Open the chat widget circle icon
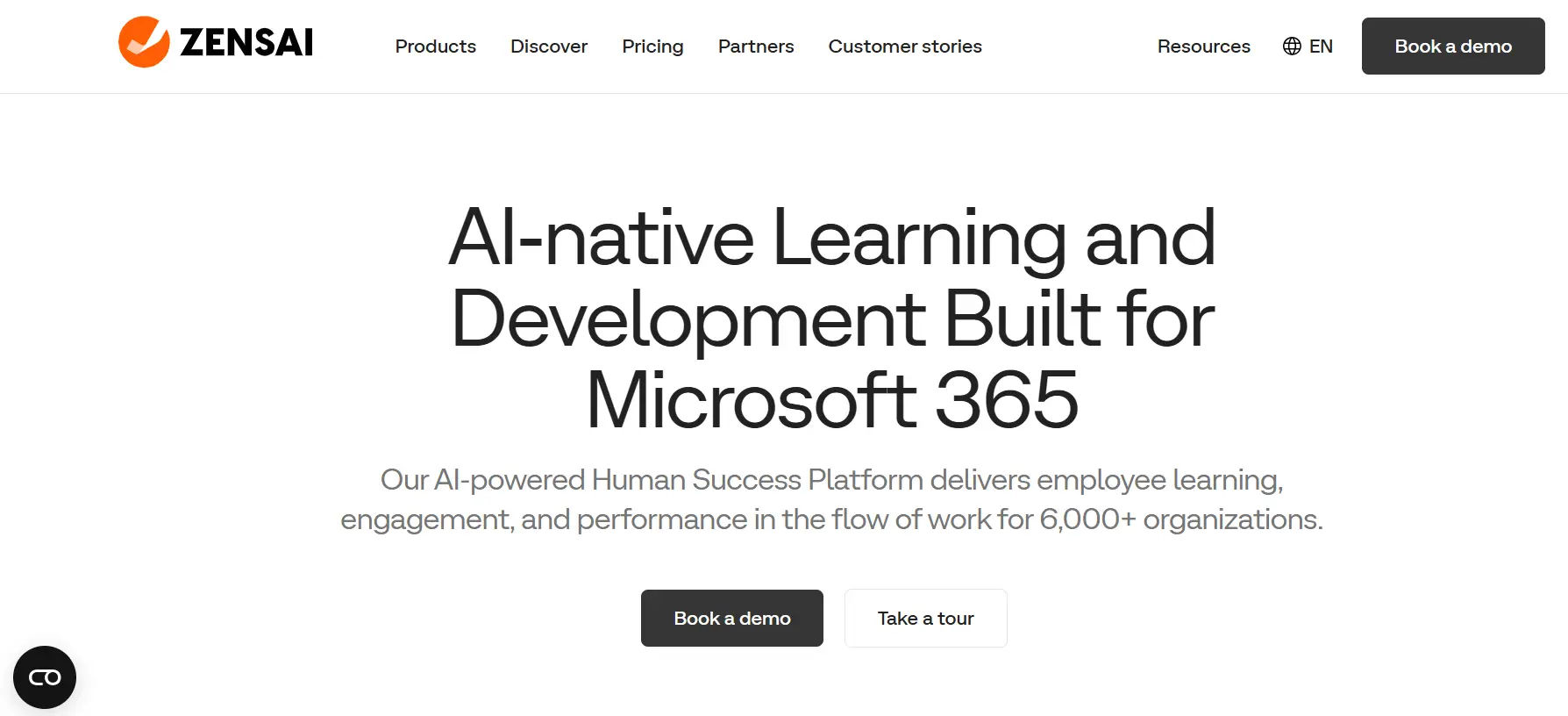1568x716 pixels. click(x=45, y=677)
